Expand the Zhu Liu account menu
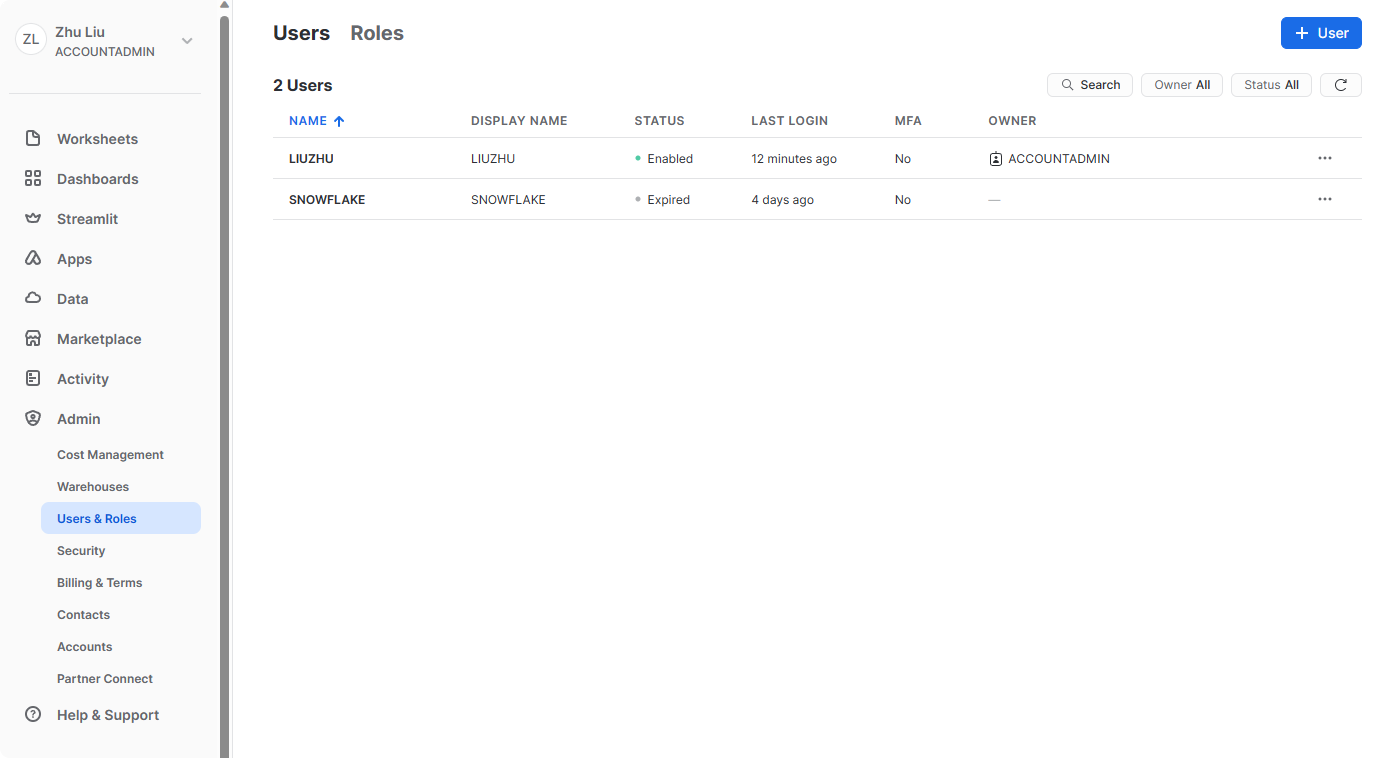Image resolution: width=1397 pixels, height=758 pixels. pos(186,41)
